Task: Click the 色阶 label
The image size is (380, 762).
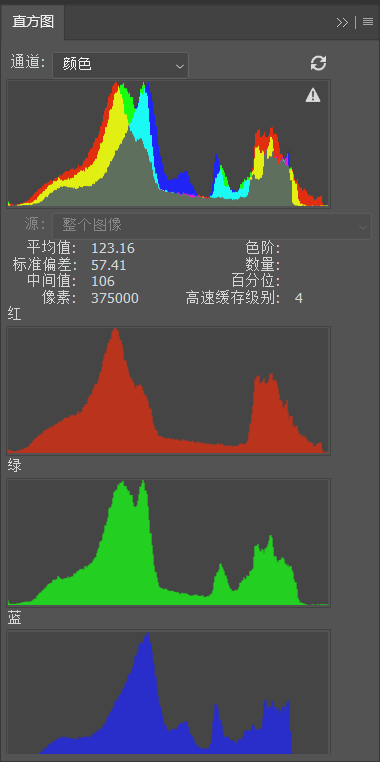Action: pos(263,248)
